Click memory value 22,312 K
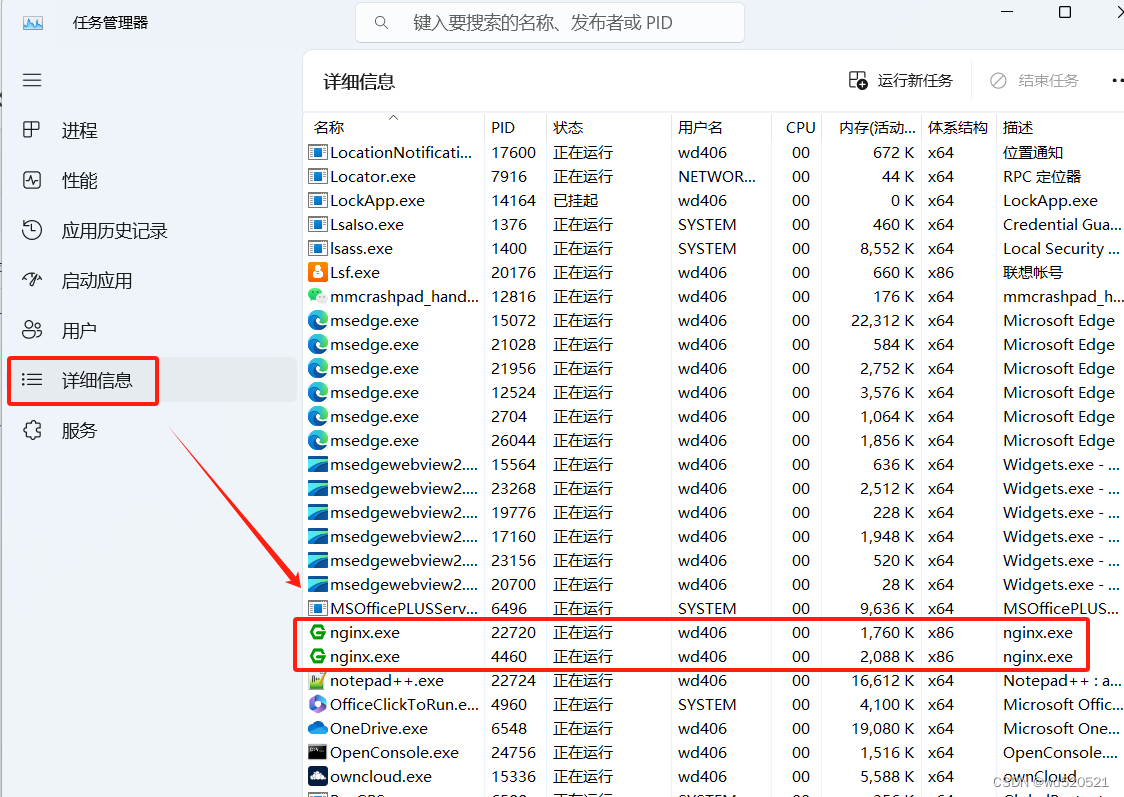Viewport: 1124px width, 797px height. tap(882, 320)
